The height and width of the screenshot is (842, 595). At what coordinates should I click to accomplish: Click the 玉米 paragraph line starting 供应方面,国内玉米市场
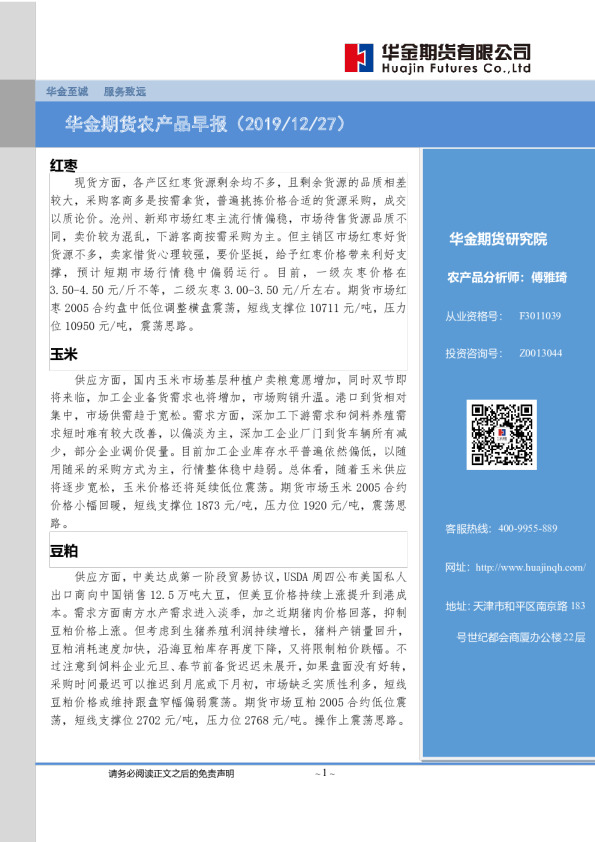[x=240, y=380]
